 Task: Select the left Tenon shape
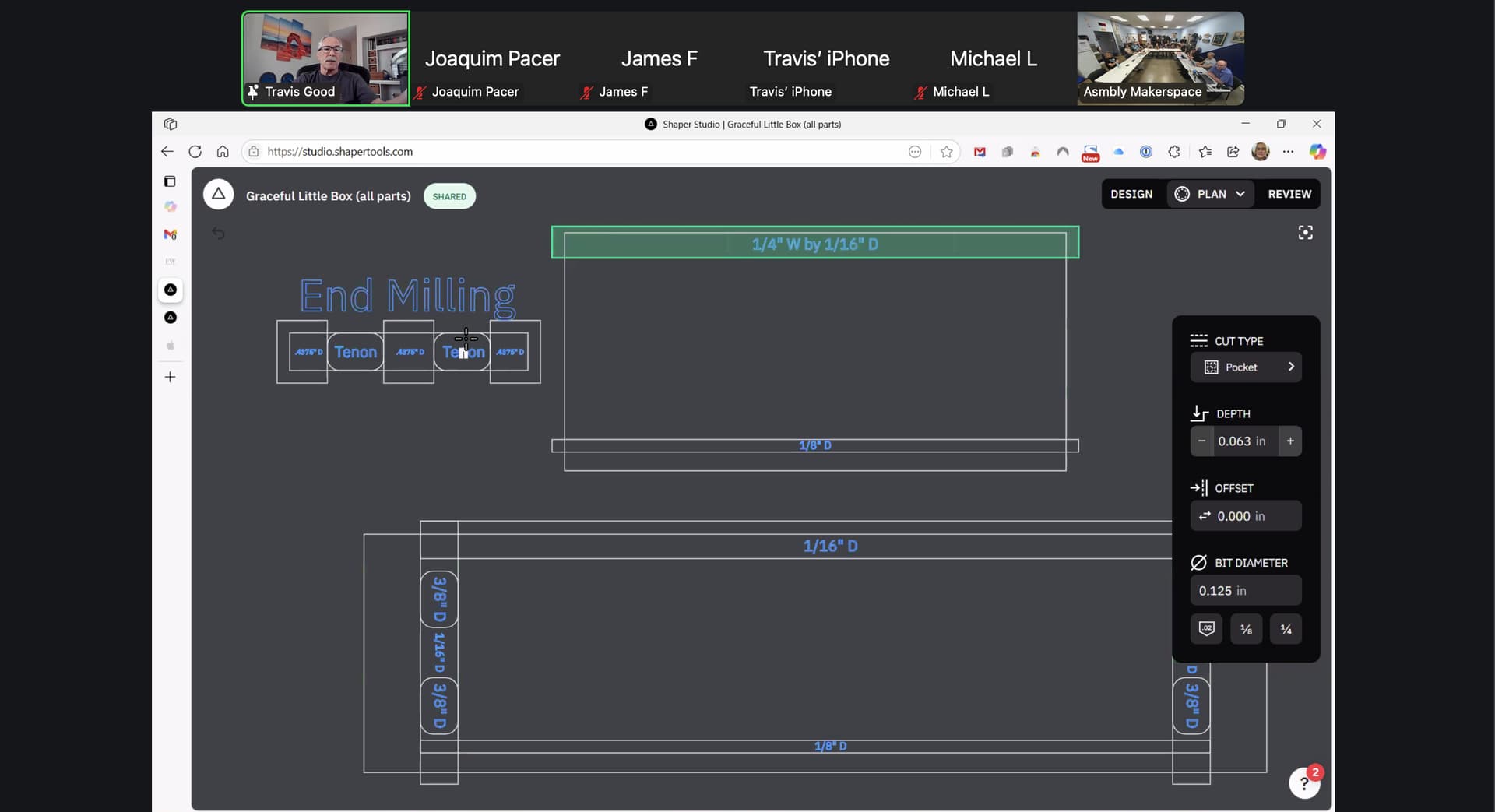[355, 352]
